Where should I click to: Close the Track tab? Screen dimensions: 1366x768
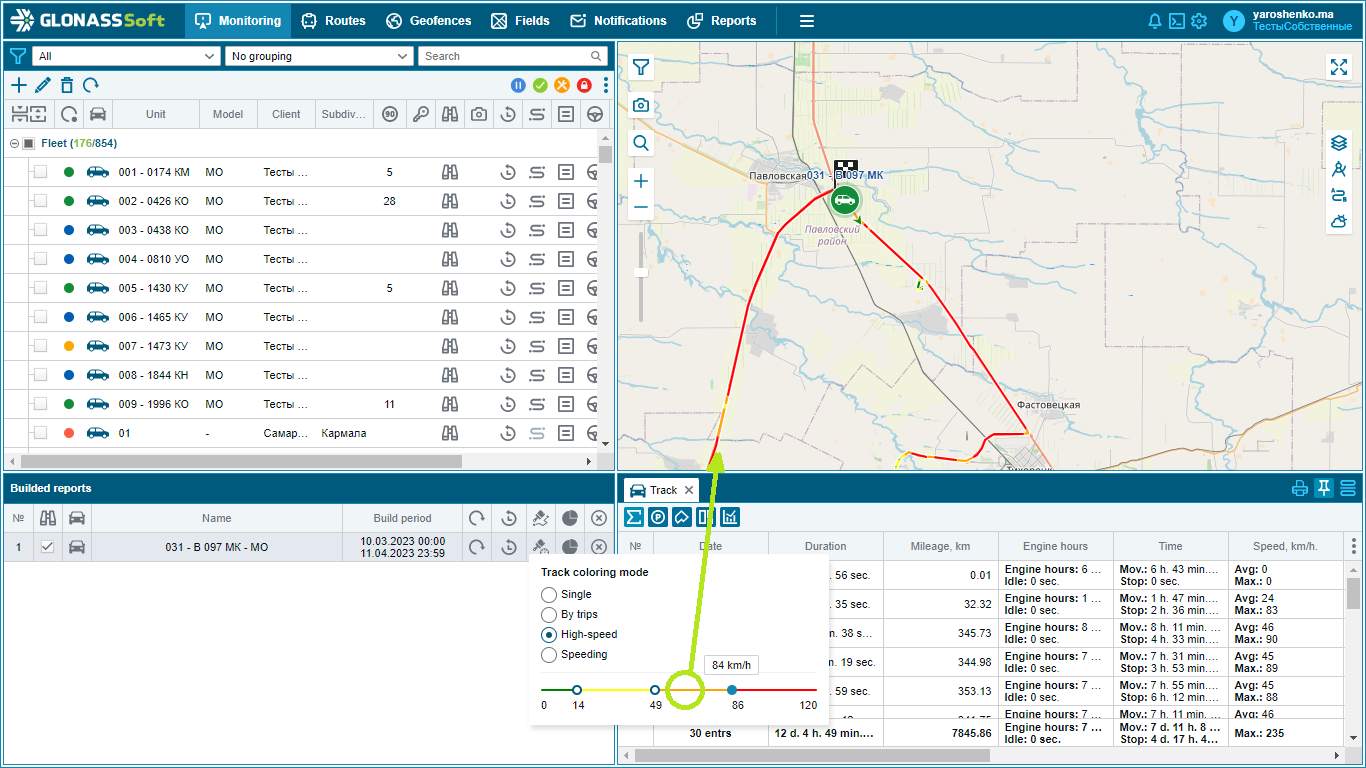tap(689, 490)
